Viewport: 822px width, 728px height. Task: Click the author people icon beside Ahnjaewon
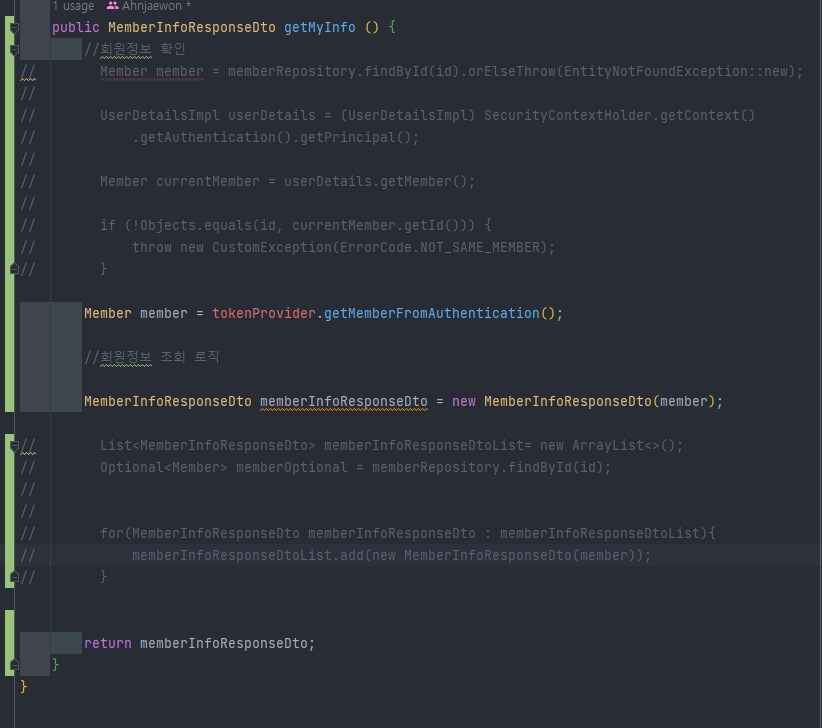tap(112, 6)
